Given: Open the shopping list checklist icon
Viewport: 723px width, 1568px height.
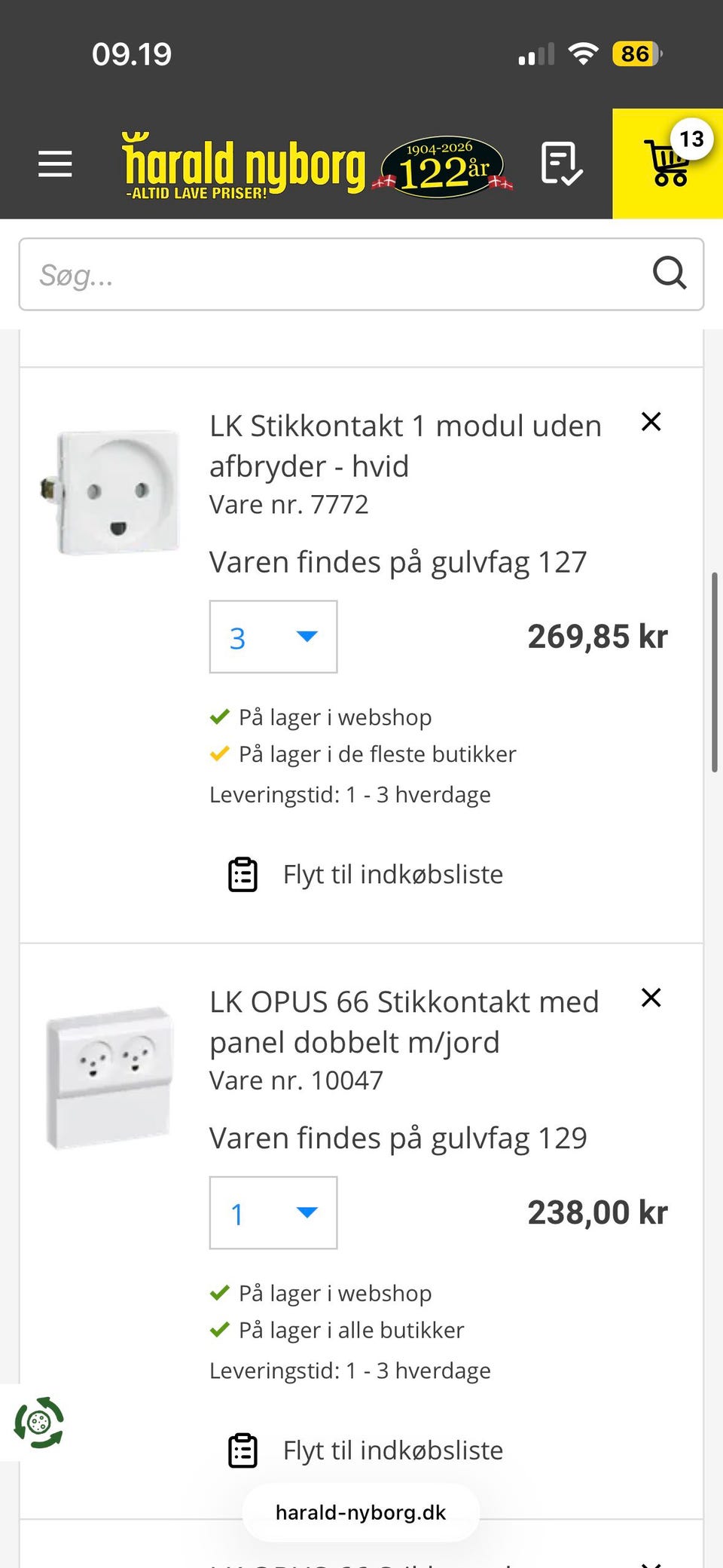Looking at the screenshot, I should click(561, 164).
